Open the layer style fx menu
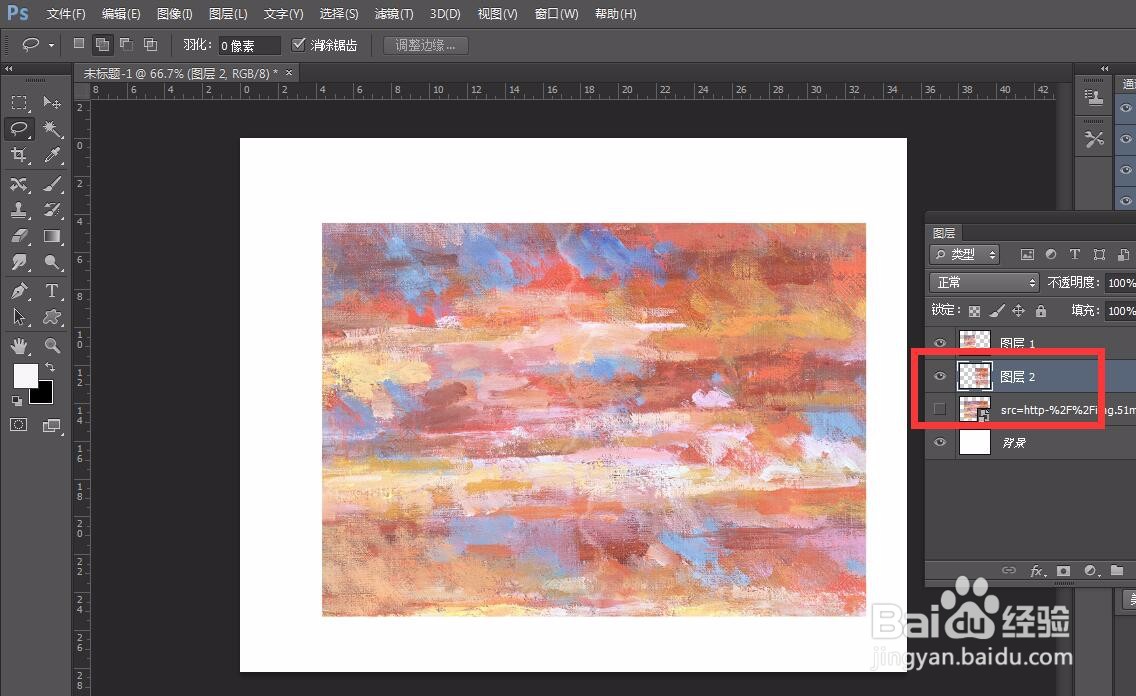The image size is (1136, 696). [1037, 571]
